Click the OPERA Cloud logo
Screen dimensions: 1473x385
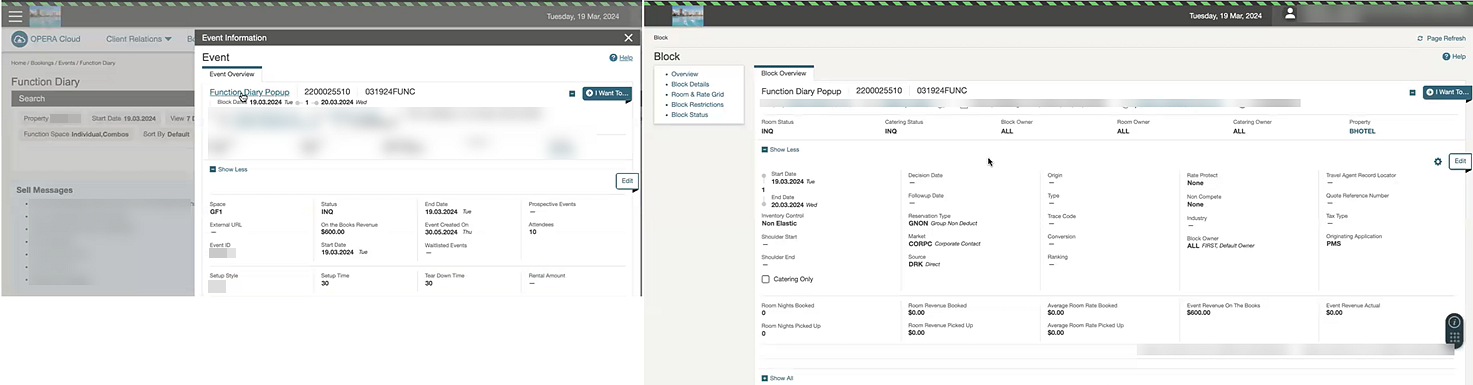(47, 39)
